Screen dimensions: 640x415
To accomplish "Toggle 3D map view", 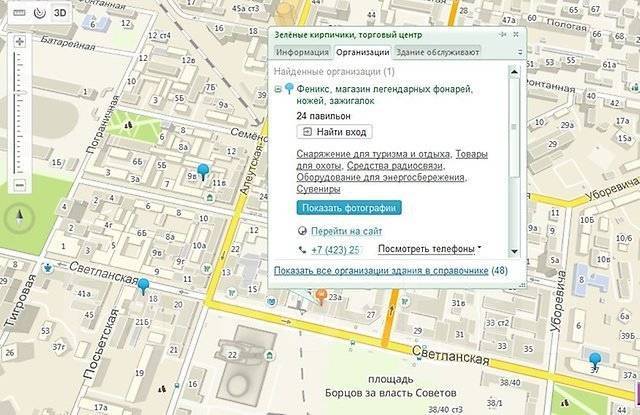I will click(x=61, y=14).
